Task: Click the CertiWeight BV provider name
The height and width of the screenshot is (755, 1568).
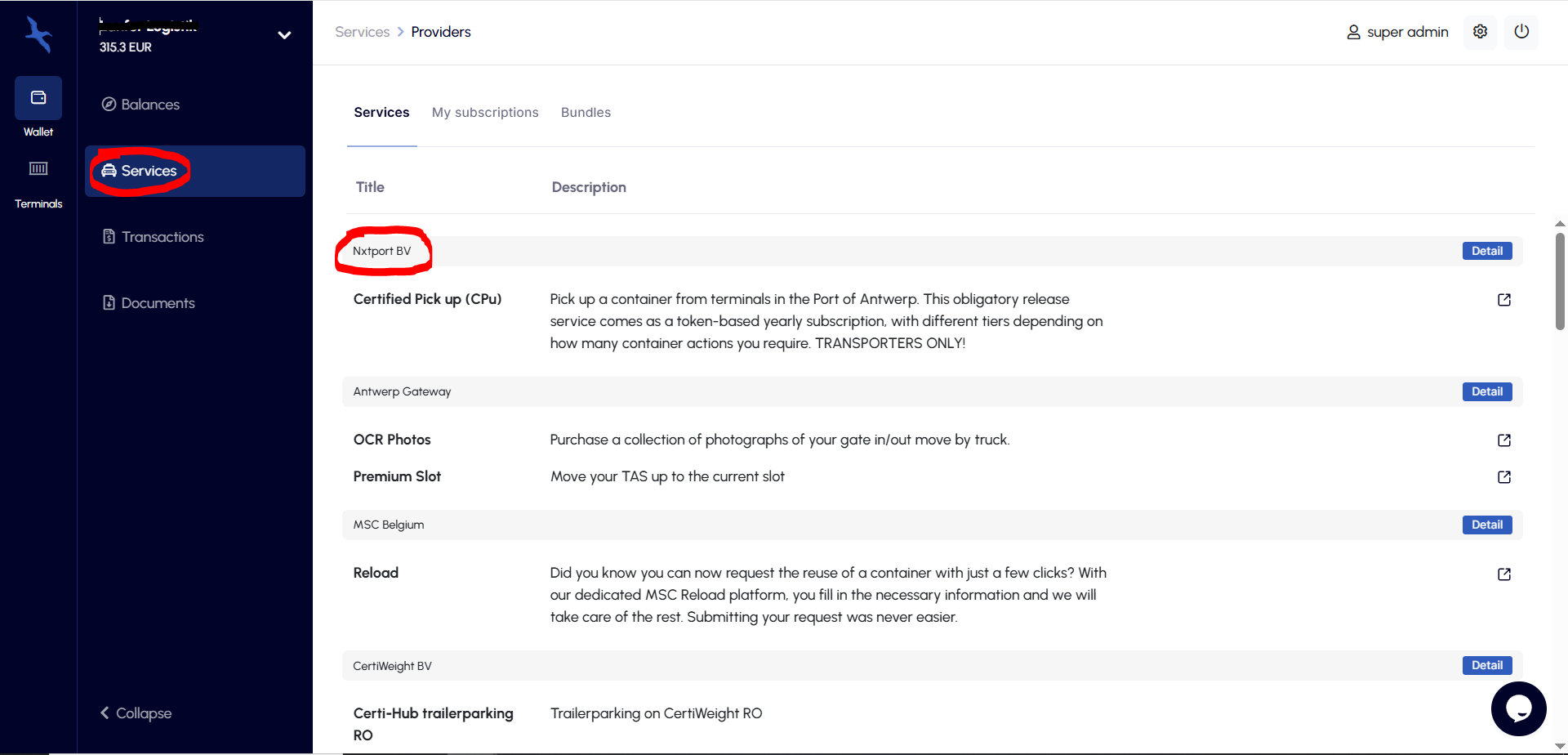Action: [392, 666]
